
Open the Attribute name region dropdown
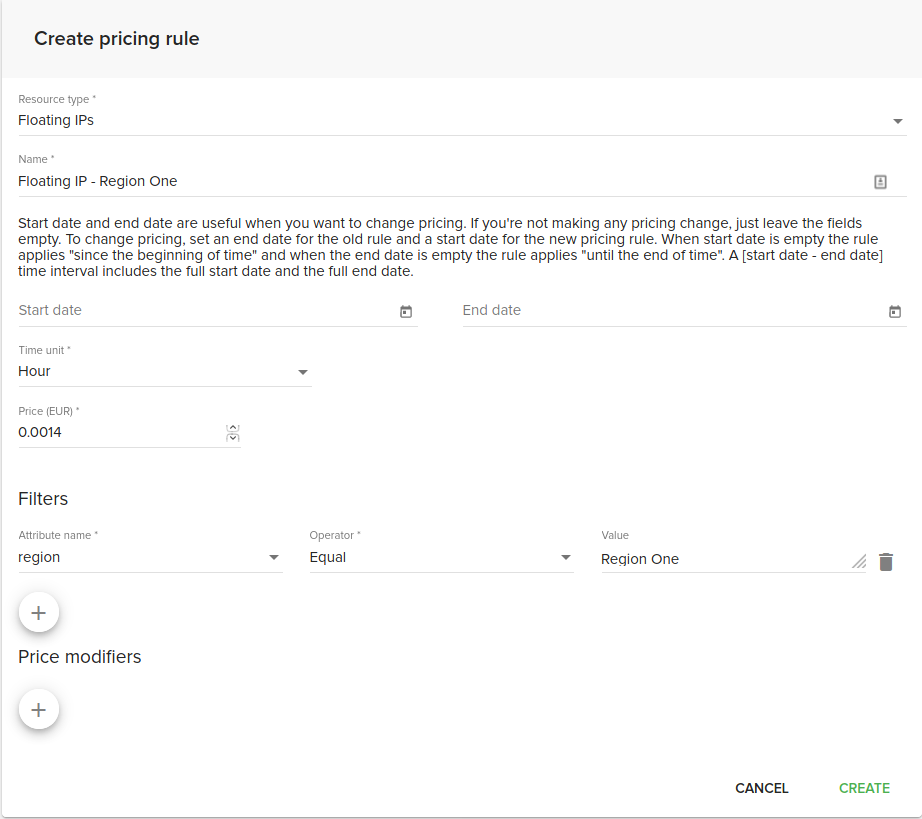click(151, 557)
